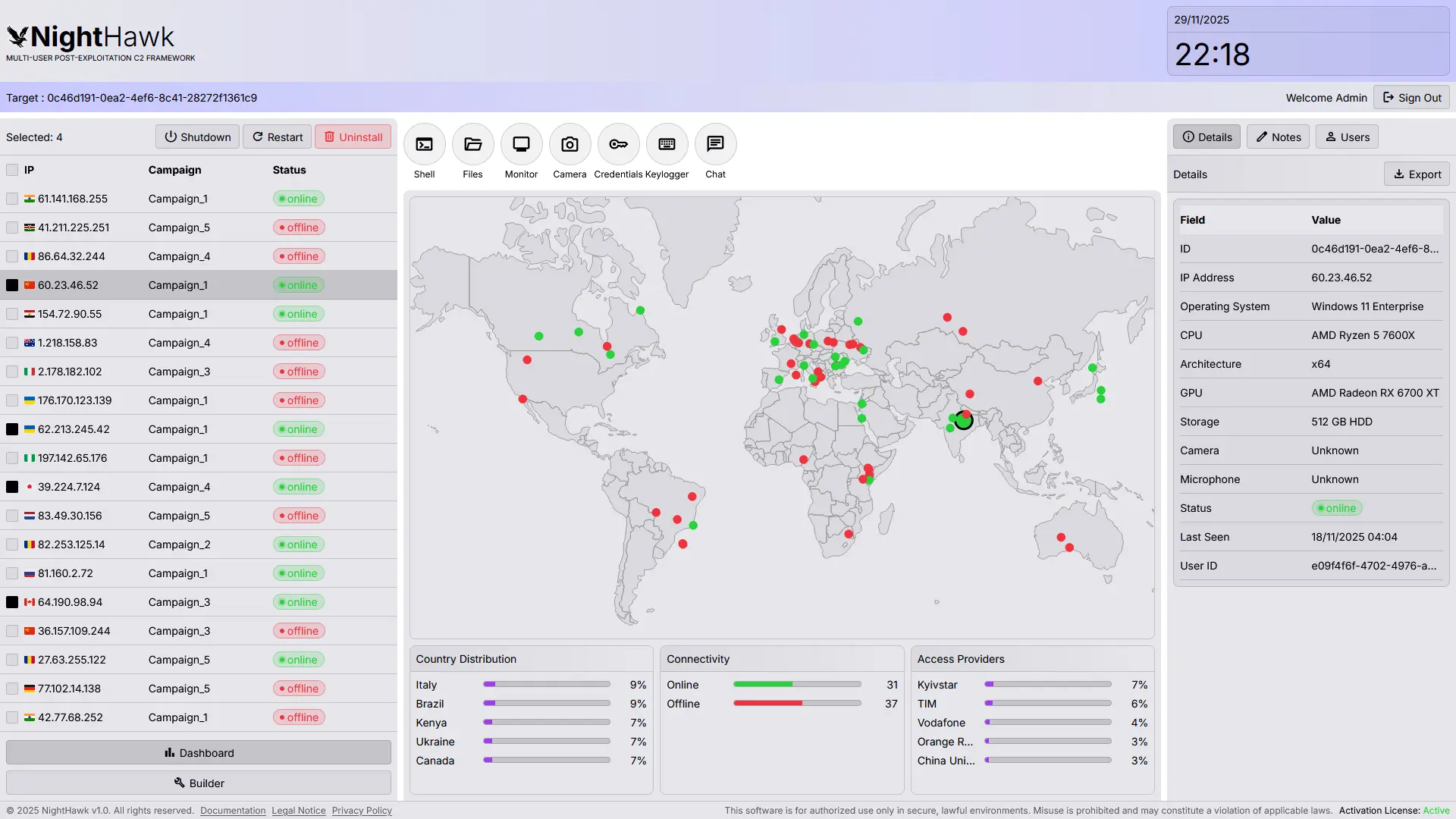Start the Keylogger tool

pos(667,144)
